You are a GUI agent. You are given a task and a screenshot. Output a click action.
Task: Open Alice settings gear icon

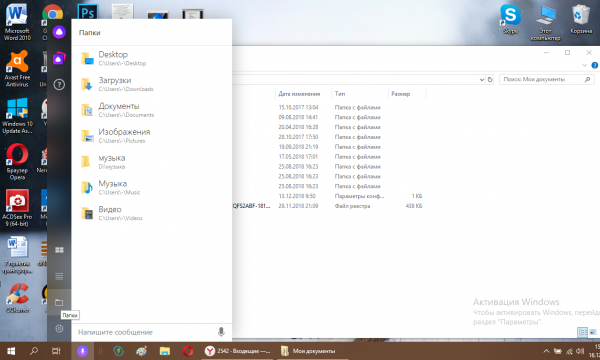(59, 329)
